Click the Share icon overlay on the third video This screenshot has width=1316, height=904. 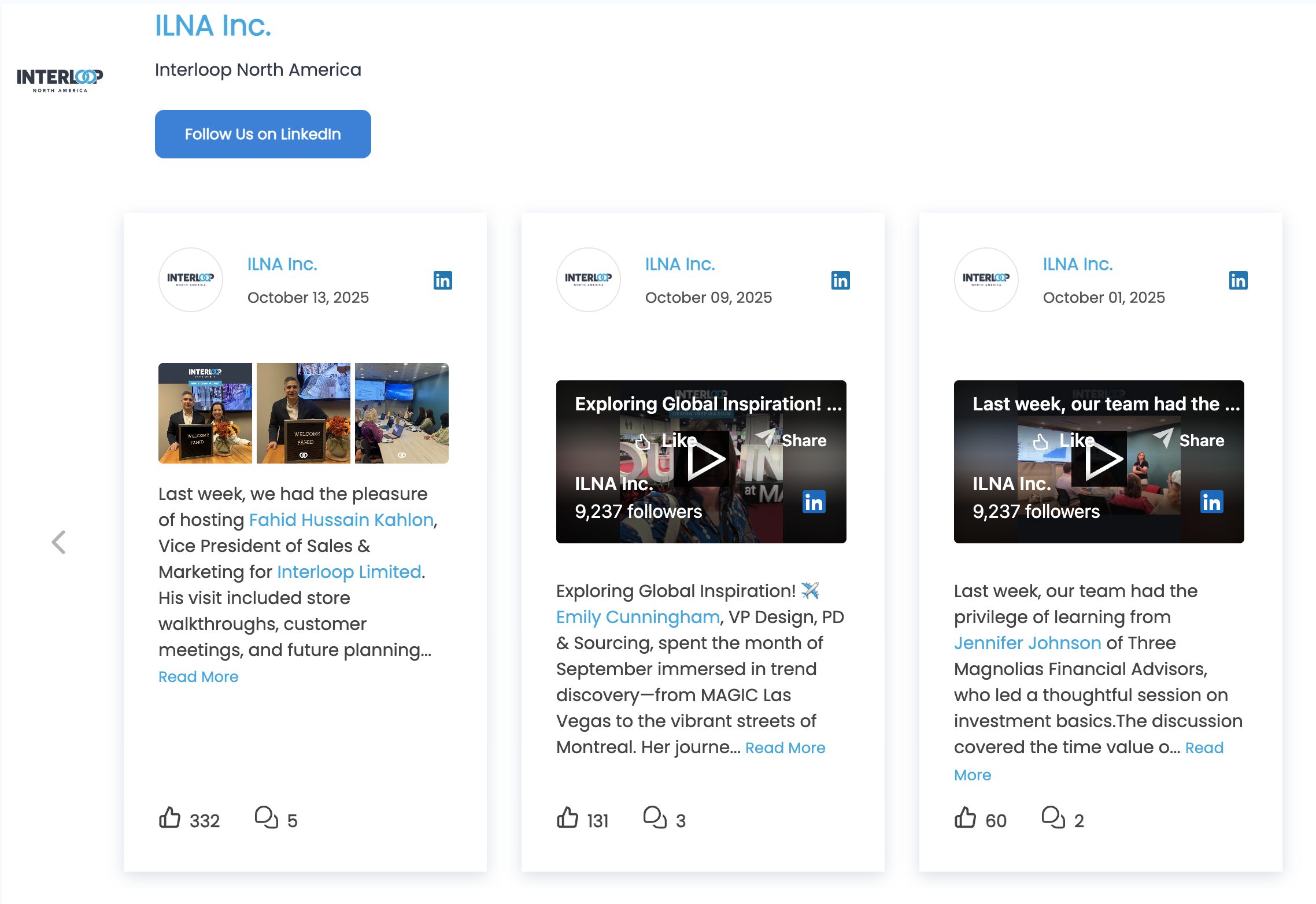[x=1163, y=440]
